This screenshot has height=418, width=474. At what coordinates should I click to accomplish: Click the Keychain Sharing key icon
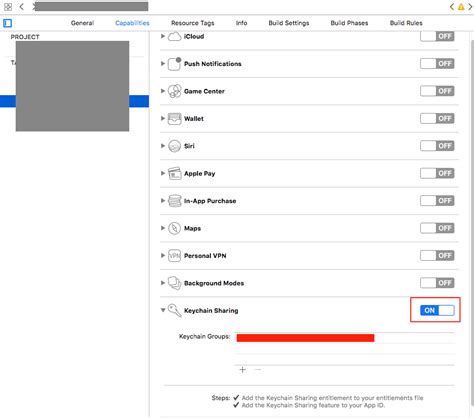(x=174, y=310)
